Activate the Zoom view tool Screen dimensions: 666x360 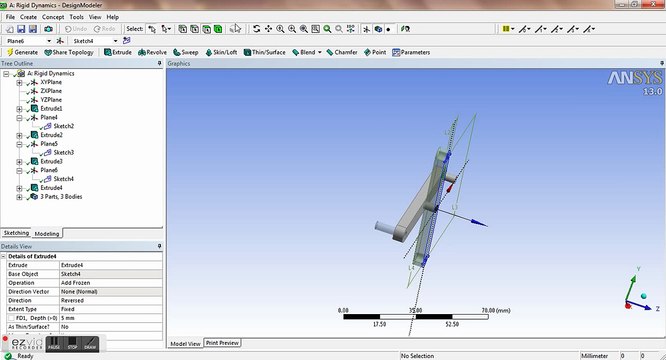coord(280,29)
